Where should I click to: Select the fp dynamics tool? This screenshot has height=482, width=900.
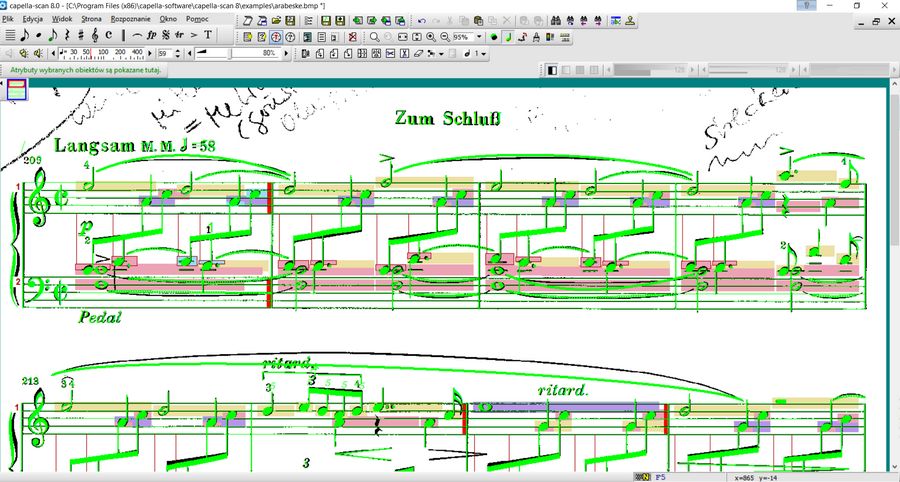(x=152, y=35)
